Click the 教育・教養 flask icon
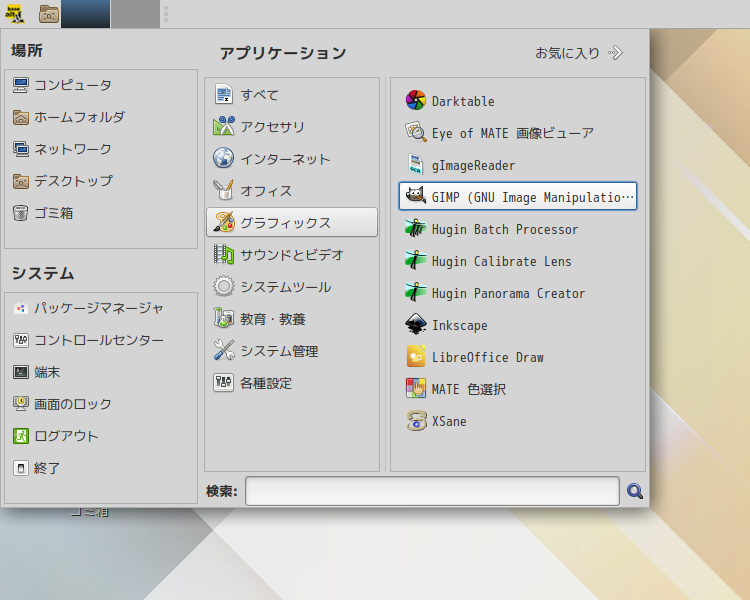 tap(223, 319)
